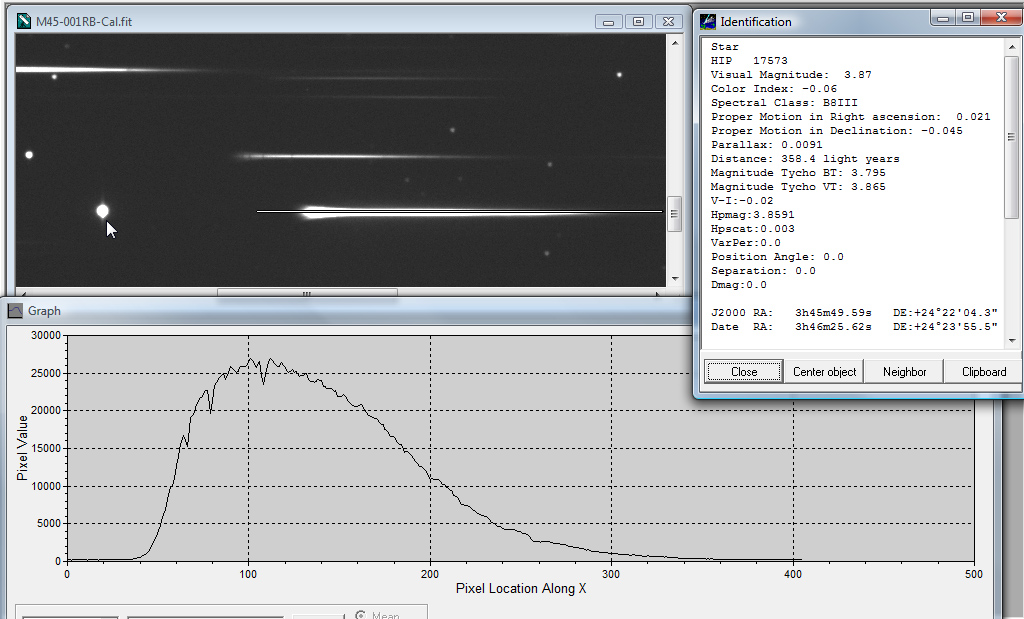This screenshot has height=619, width=1024.
Task: Click the 'Spectral Class: B8III' line
Action: [x=784, y=103]
